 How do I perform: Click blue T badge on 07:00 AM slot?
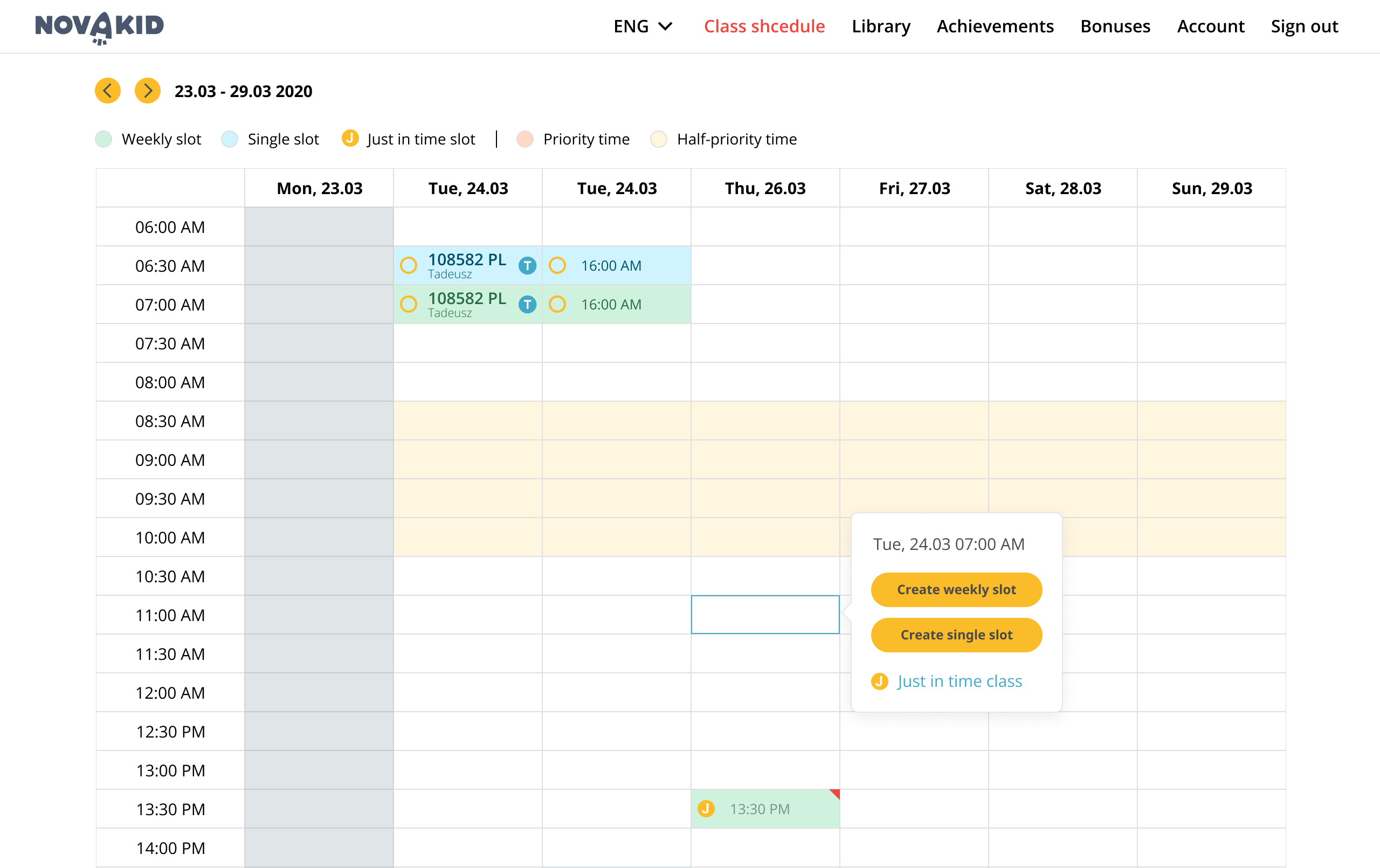[x=527, y=305]
